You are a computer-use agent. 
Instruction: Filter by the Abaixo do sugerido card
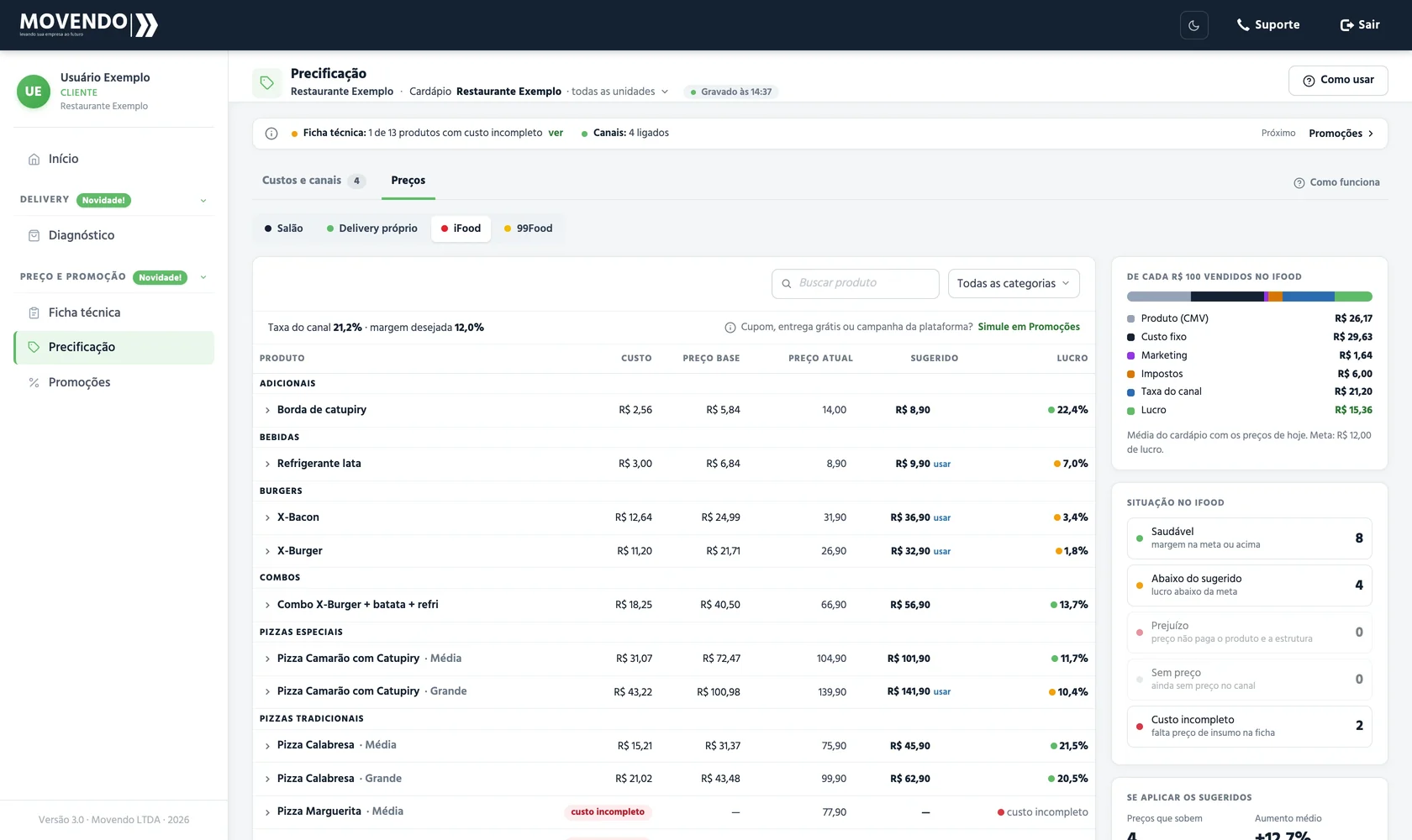point(1250,585)
